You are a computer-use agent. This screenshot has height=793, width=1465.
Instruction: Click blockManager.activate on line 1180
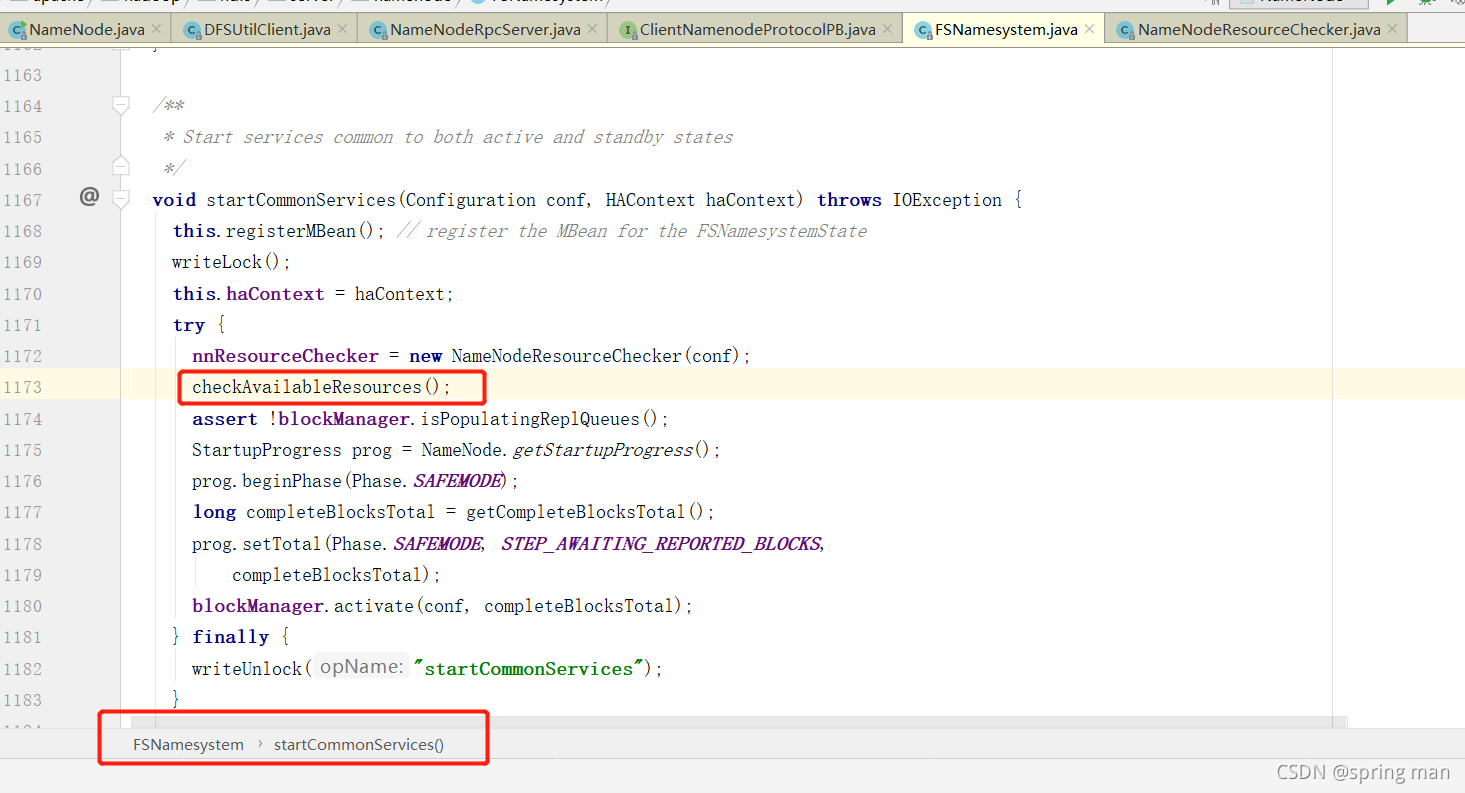(302, 606)
